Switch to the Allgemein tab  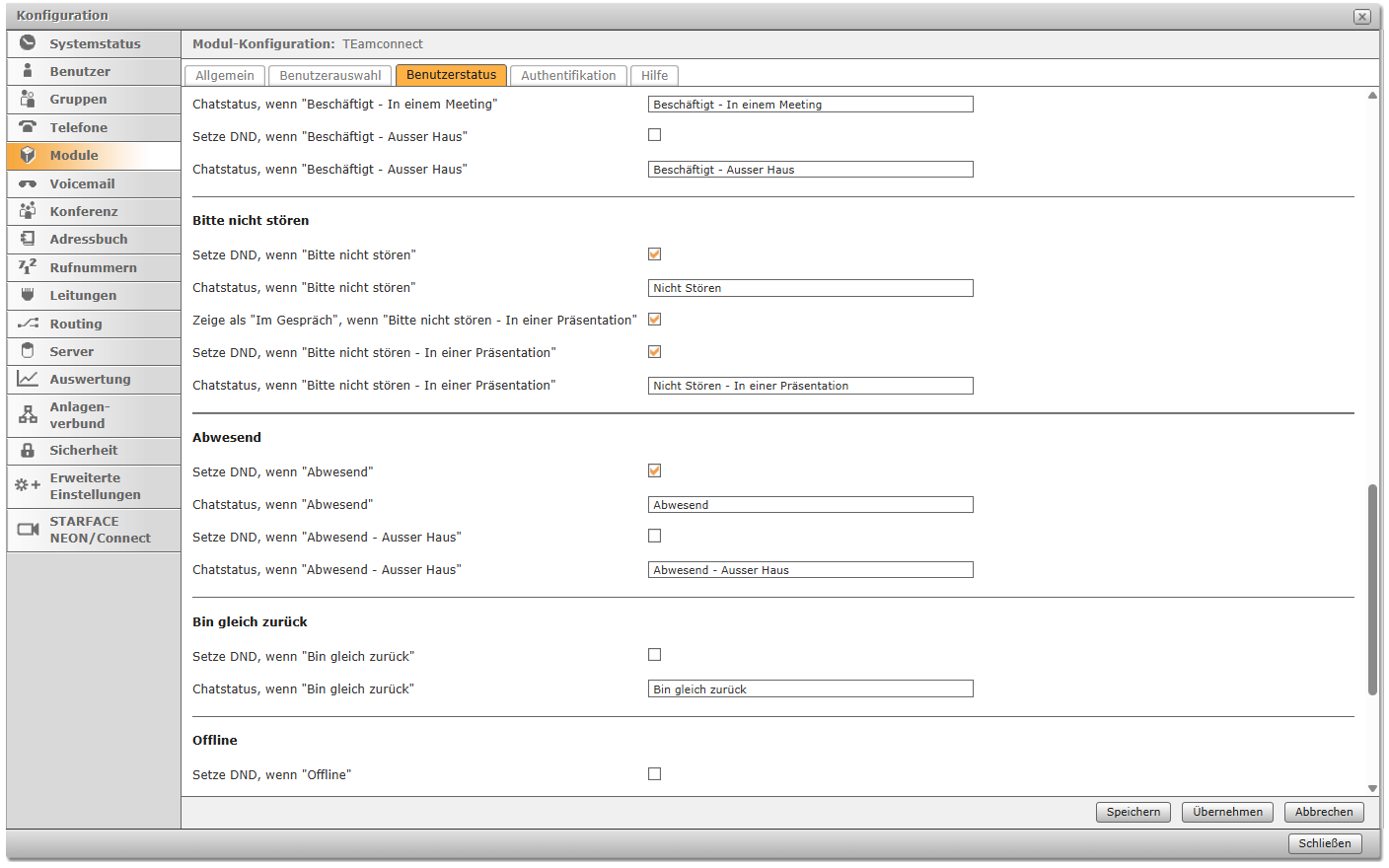[225, 76]
